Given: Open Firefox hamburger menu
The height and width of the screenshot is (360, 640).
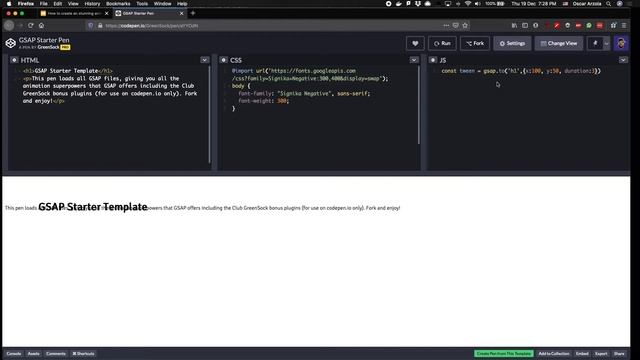Looking at the screenshot, I should tap(624, 25).
